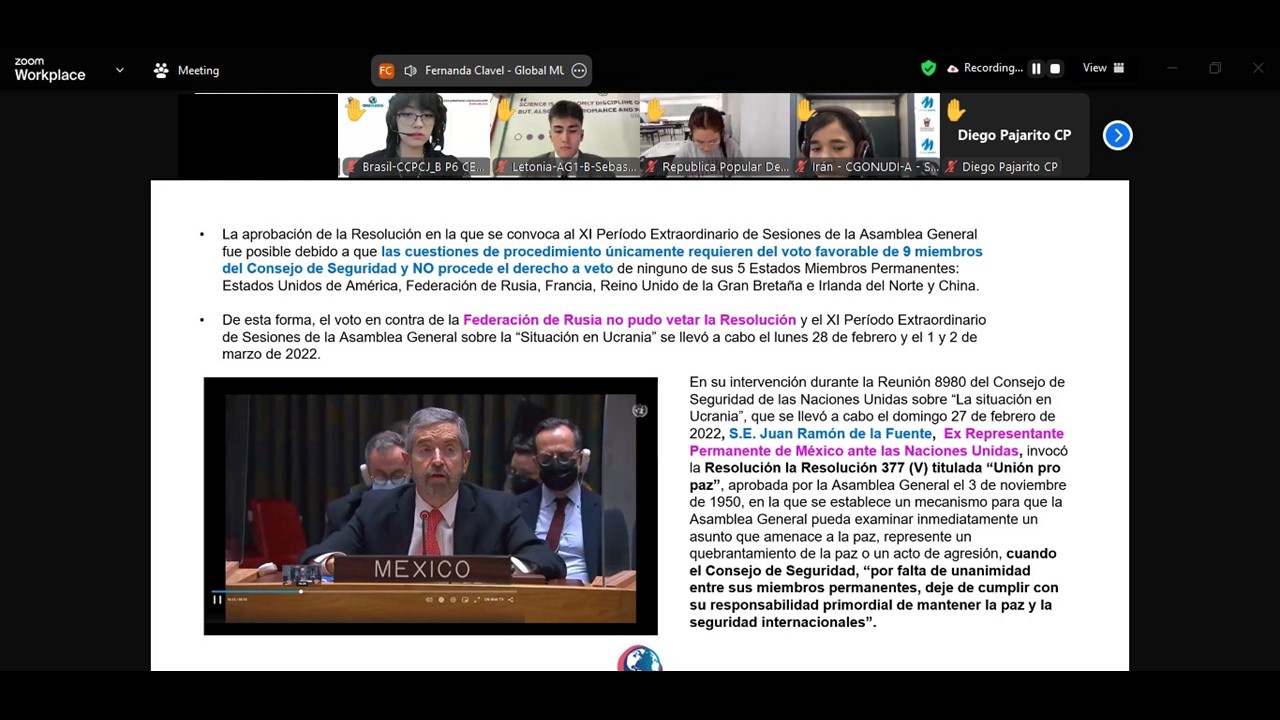Enter fullscreen on the embedded video
The image size is (1280, 720).
[476, 600]
